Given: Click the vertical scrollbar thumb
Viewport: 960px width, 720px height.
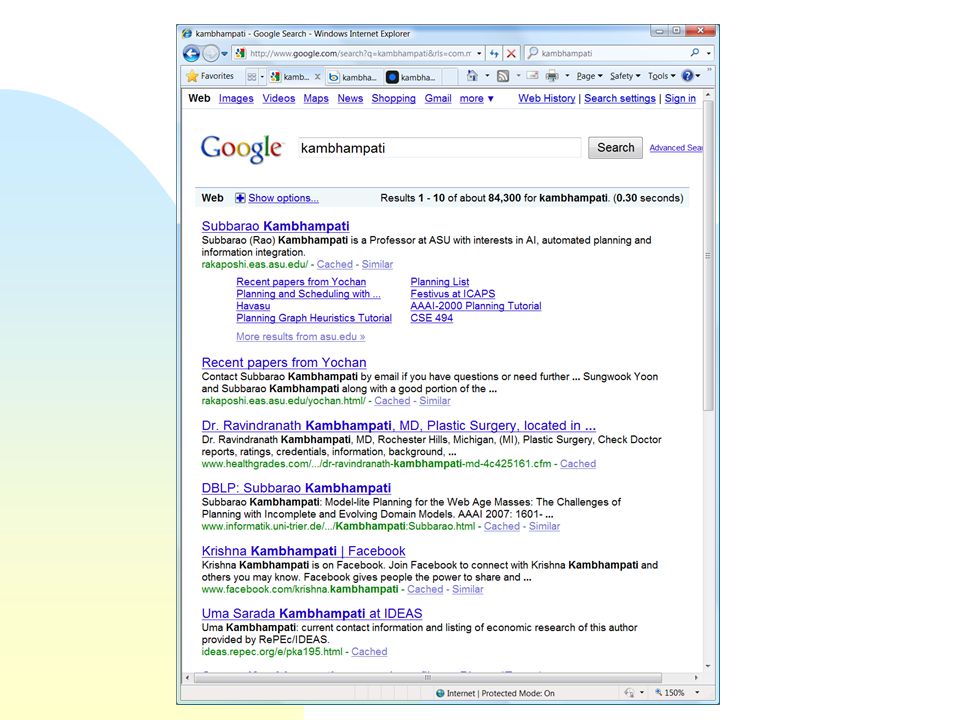Looking at the screenshot, I should coord(708,255).
